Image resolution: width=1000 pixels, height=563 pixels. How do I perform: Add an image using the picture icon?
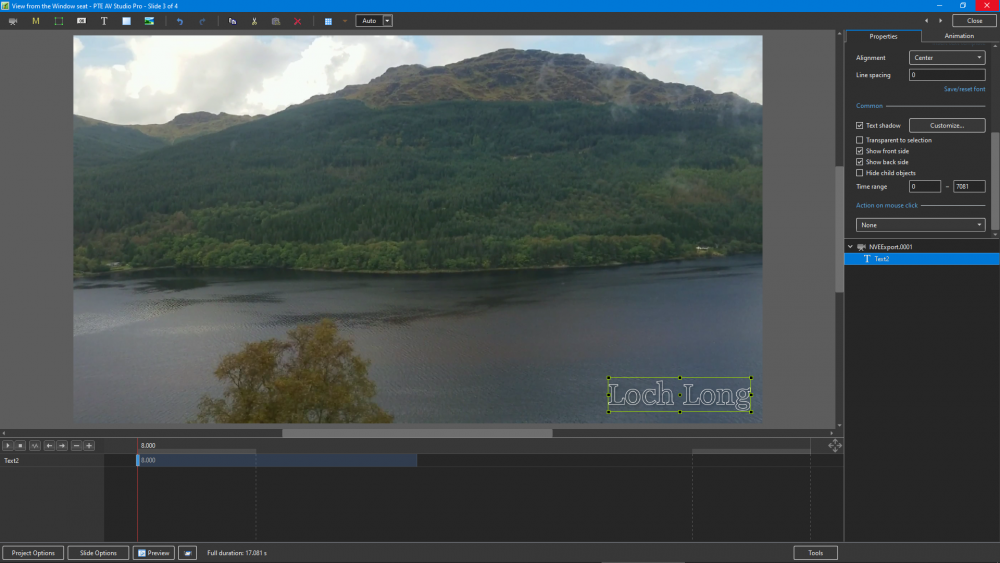[x=149, y=21]
